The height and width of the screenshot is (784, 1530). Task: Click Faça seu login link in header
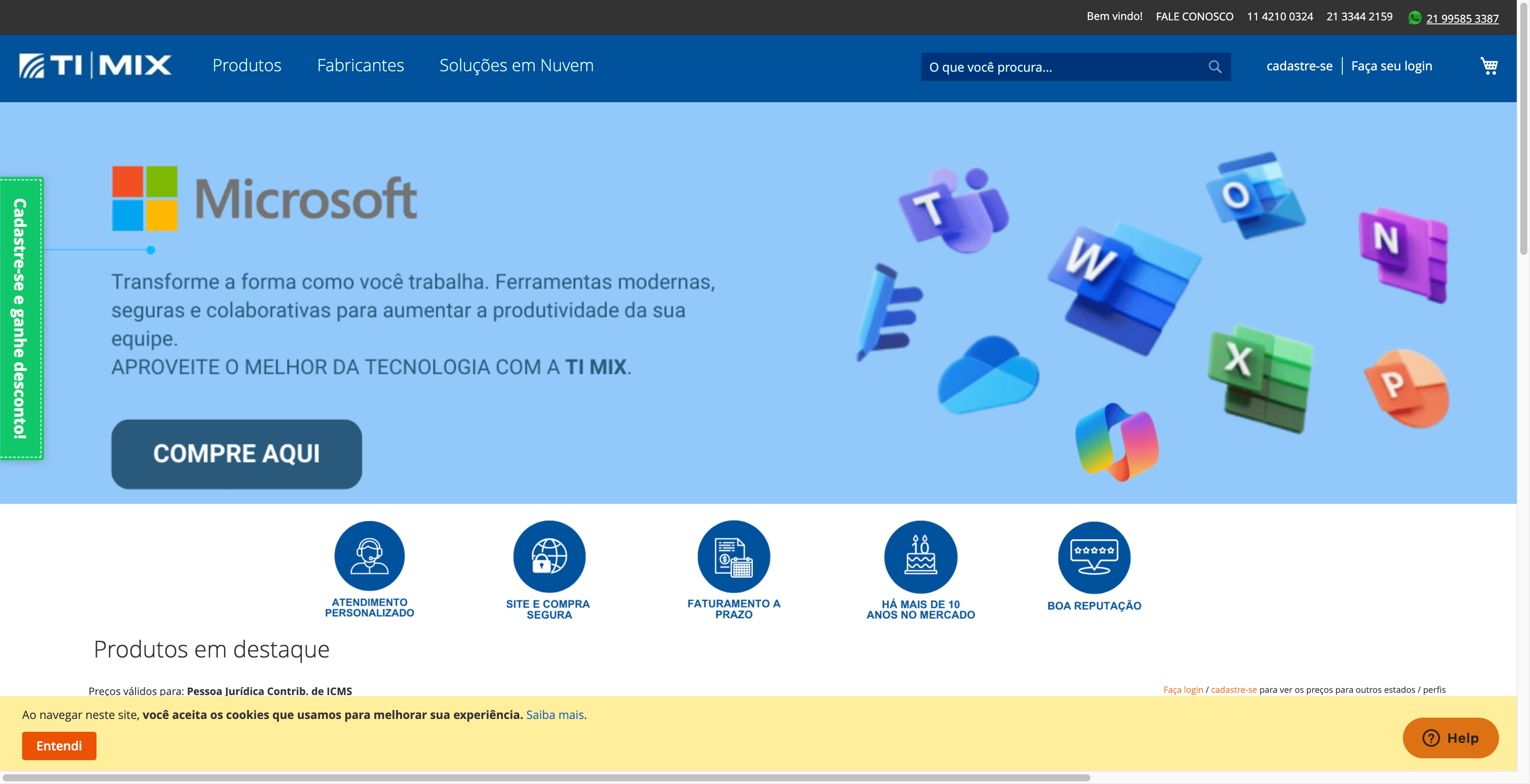tap(1391, 66)
